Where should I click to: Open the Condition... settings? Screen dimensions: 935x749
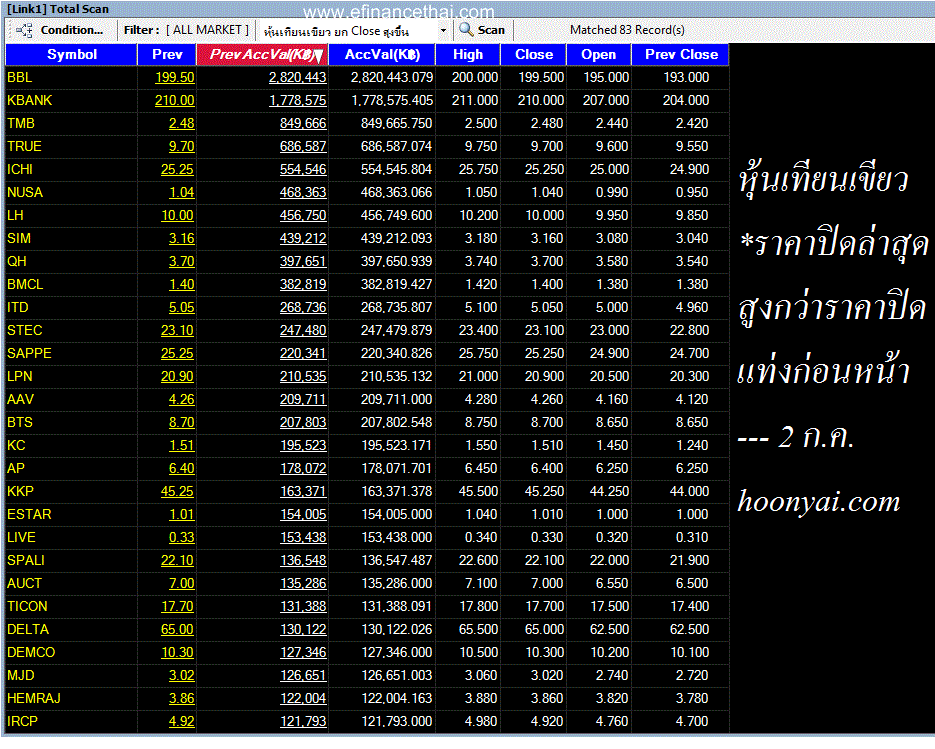[72, 30]
